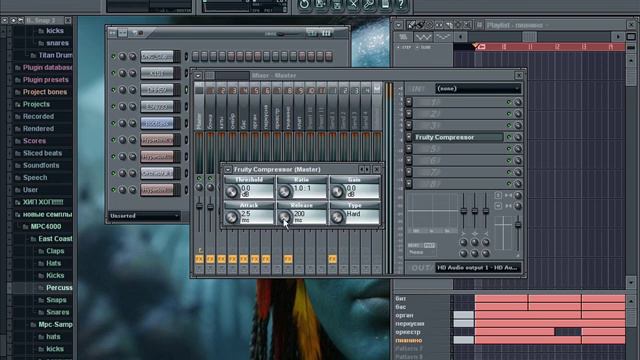This screenshot has width=640, height=360.
Task: Click the wrench tool icon in top toolbar
Action: coord(369,4)
